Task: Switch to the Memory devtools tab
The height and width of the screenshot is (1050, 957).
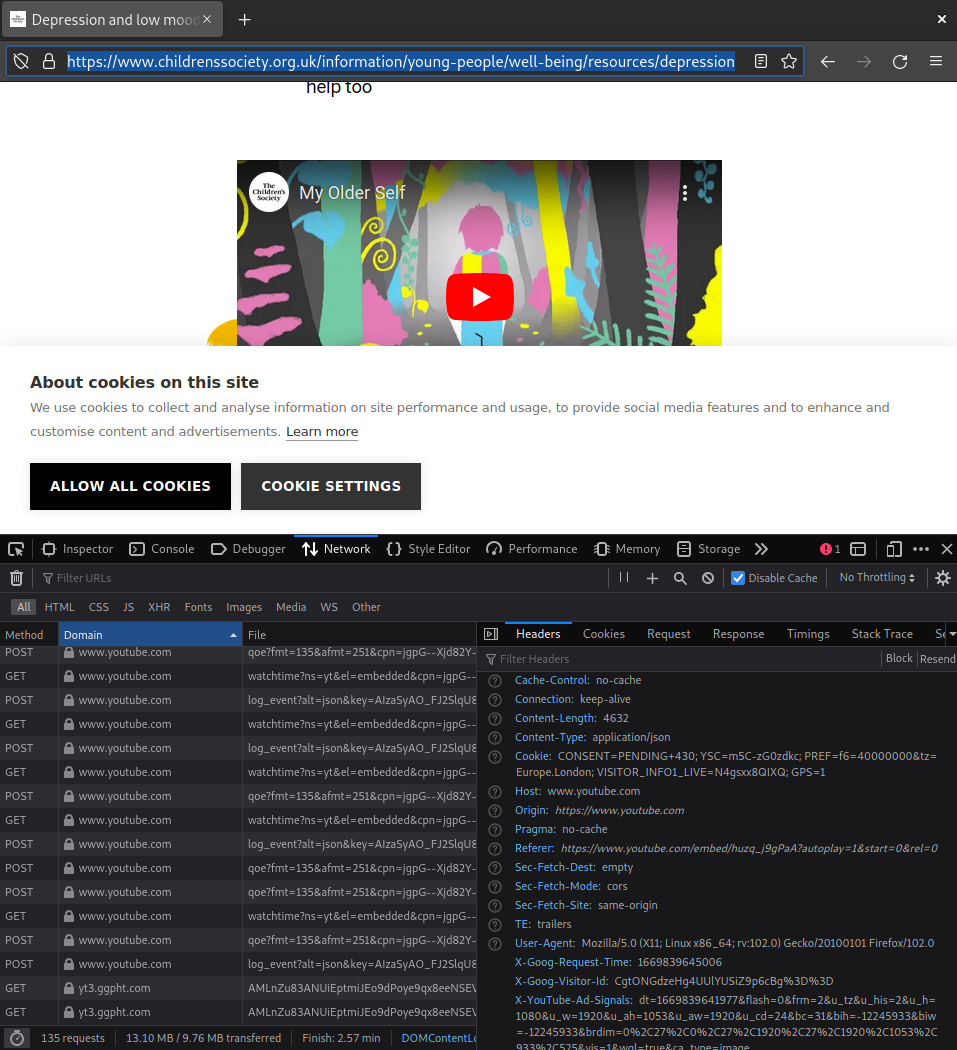Action: 627,549
